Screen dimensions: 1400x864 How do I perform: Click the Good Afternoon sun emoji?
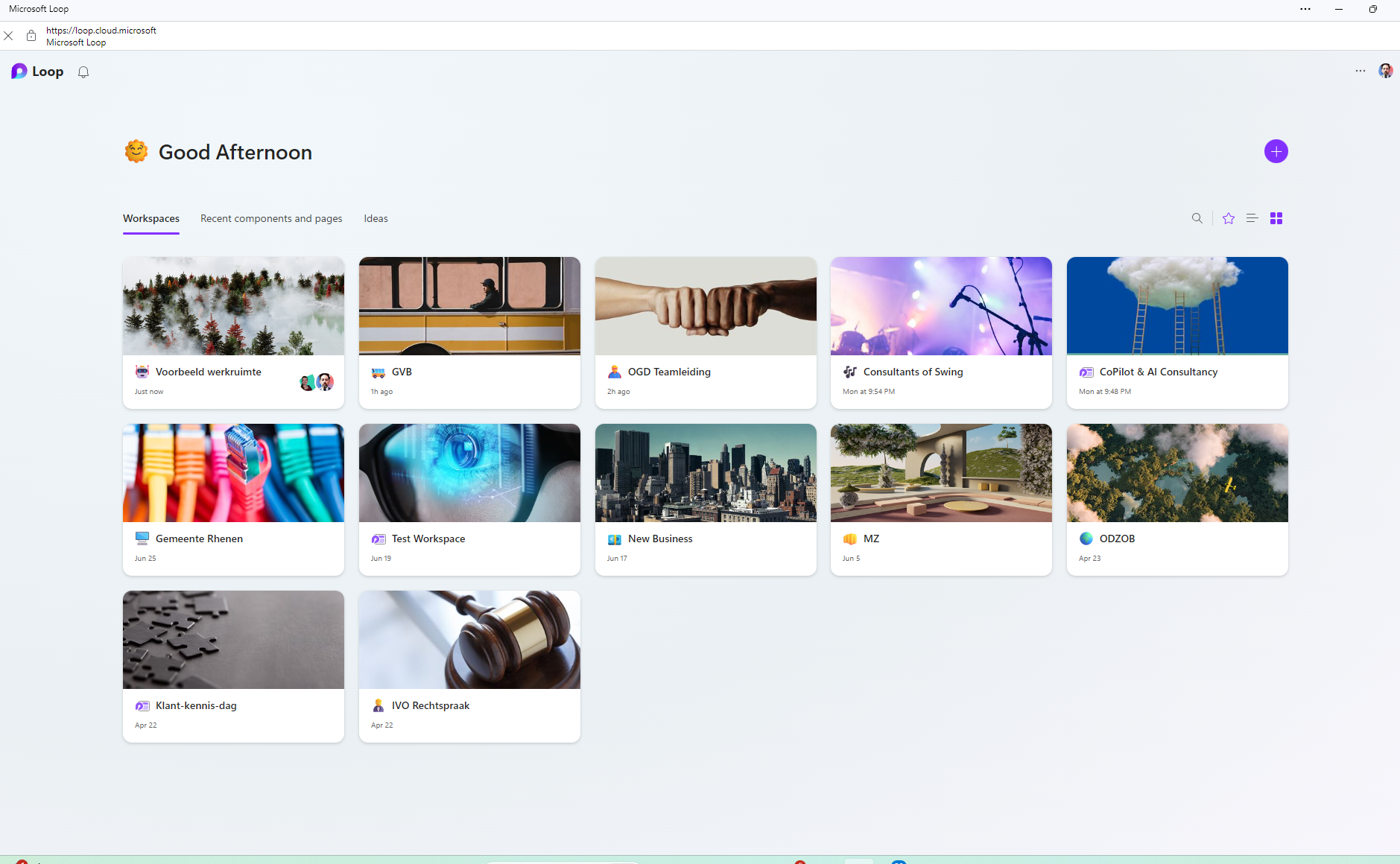point(136,151)
